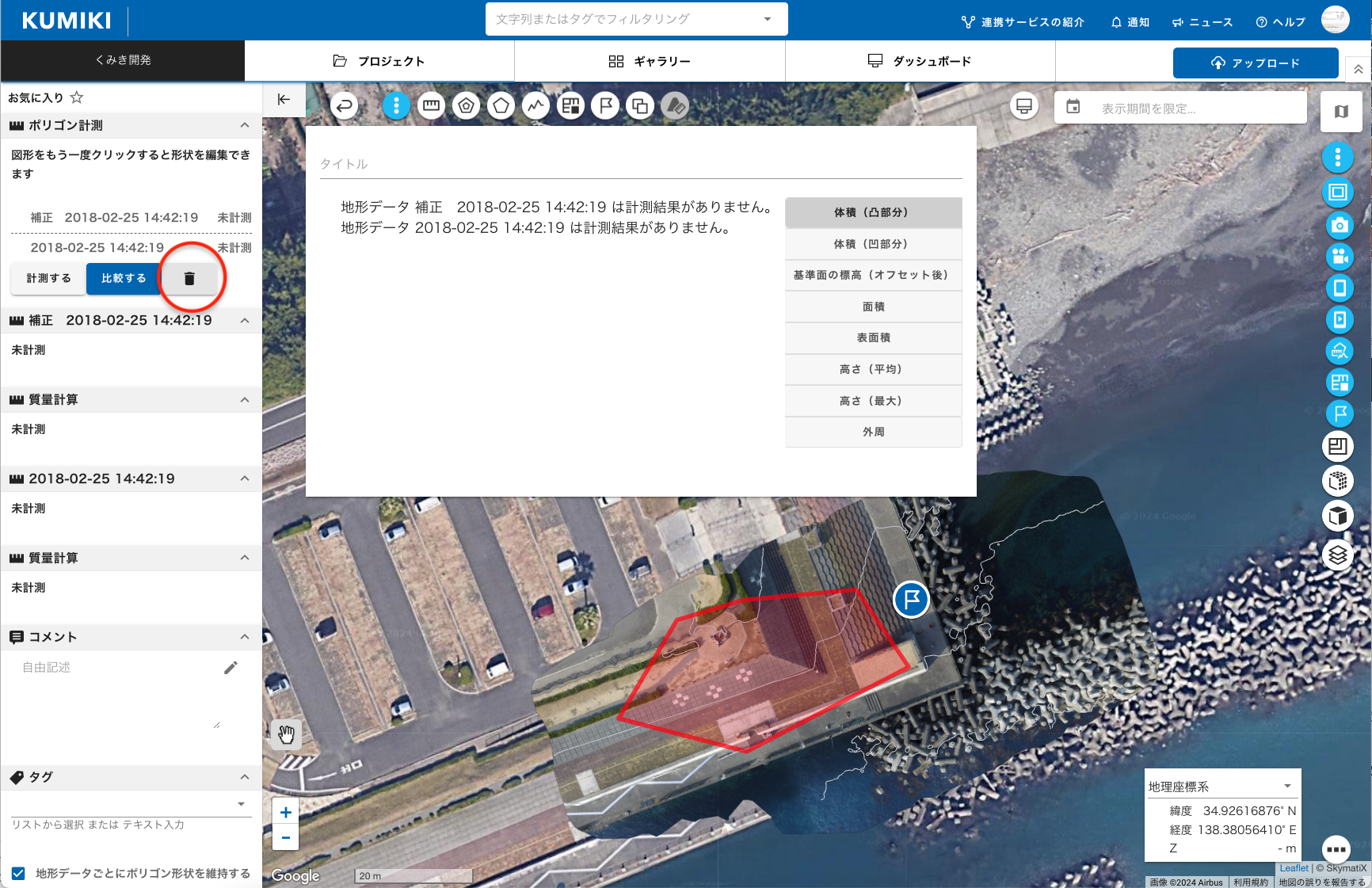This screenshot has height=888, width=1372.
Task: Click the 比較する button
Action: pos(124,279)
